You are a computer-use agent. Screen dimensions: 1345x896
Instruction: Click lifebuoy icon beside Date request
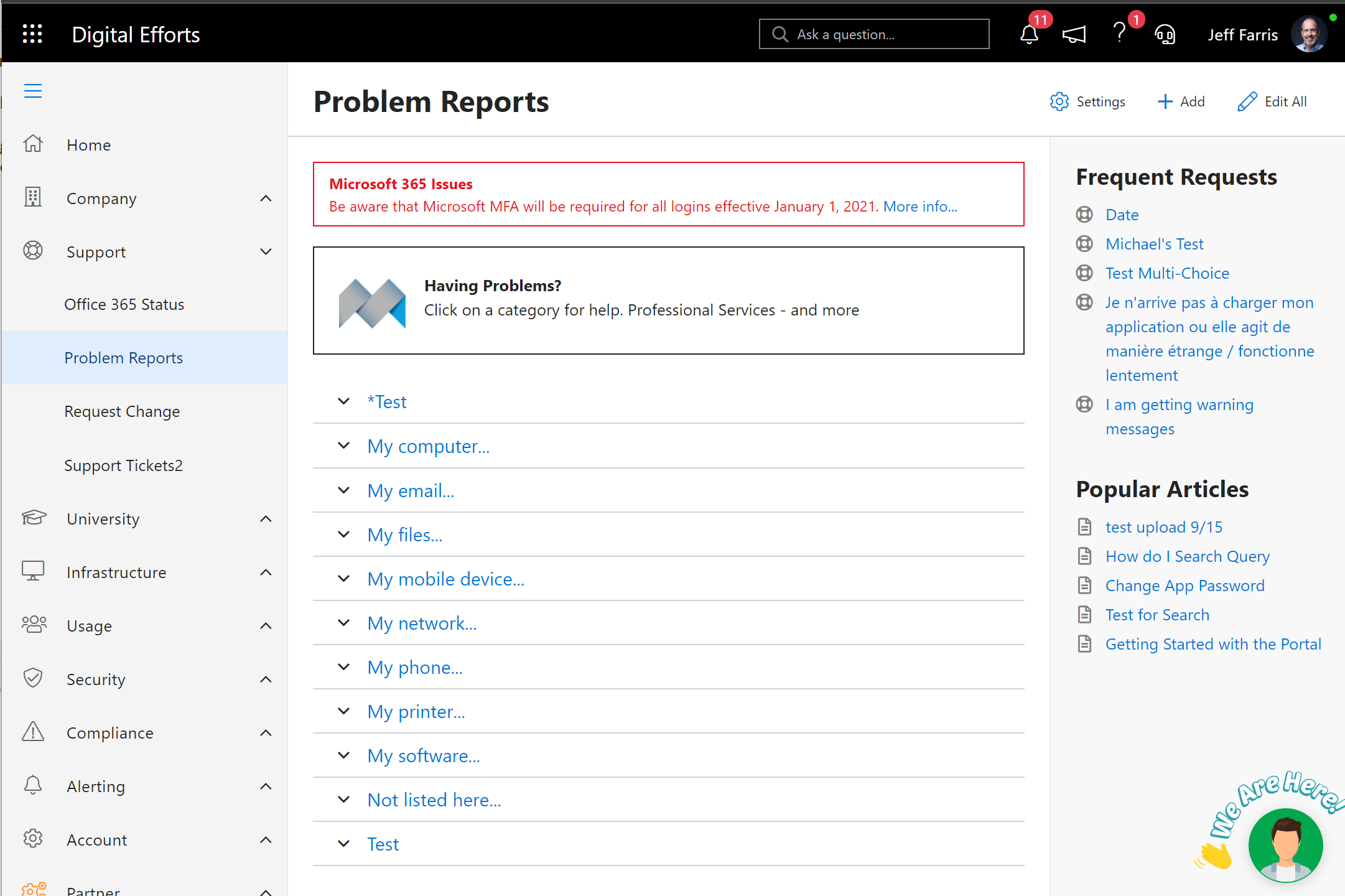[1084, 215]
